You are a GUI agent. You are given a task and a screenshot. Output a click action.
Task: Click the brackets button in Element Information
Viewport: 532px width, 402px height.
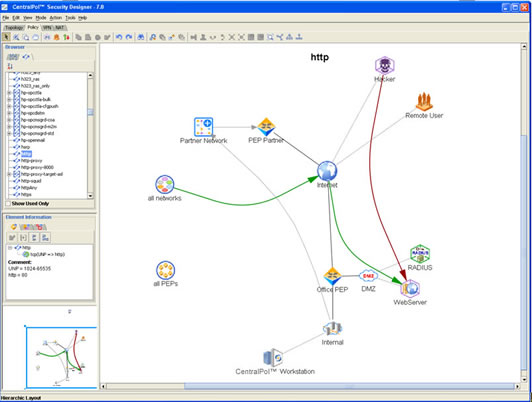click(23, 237)
